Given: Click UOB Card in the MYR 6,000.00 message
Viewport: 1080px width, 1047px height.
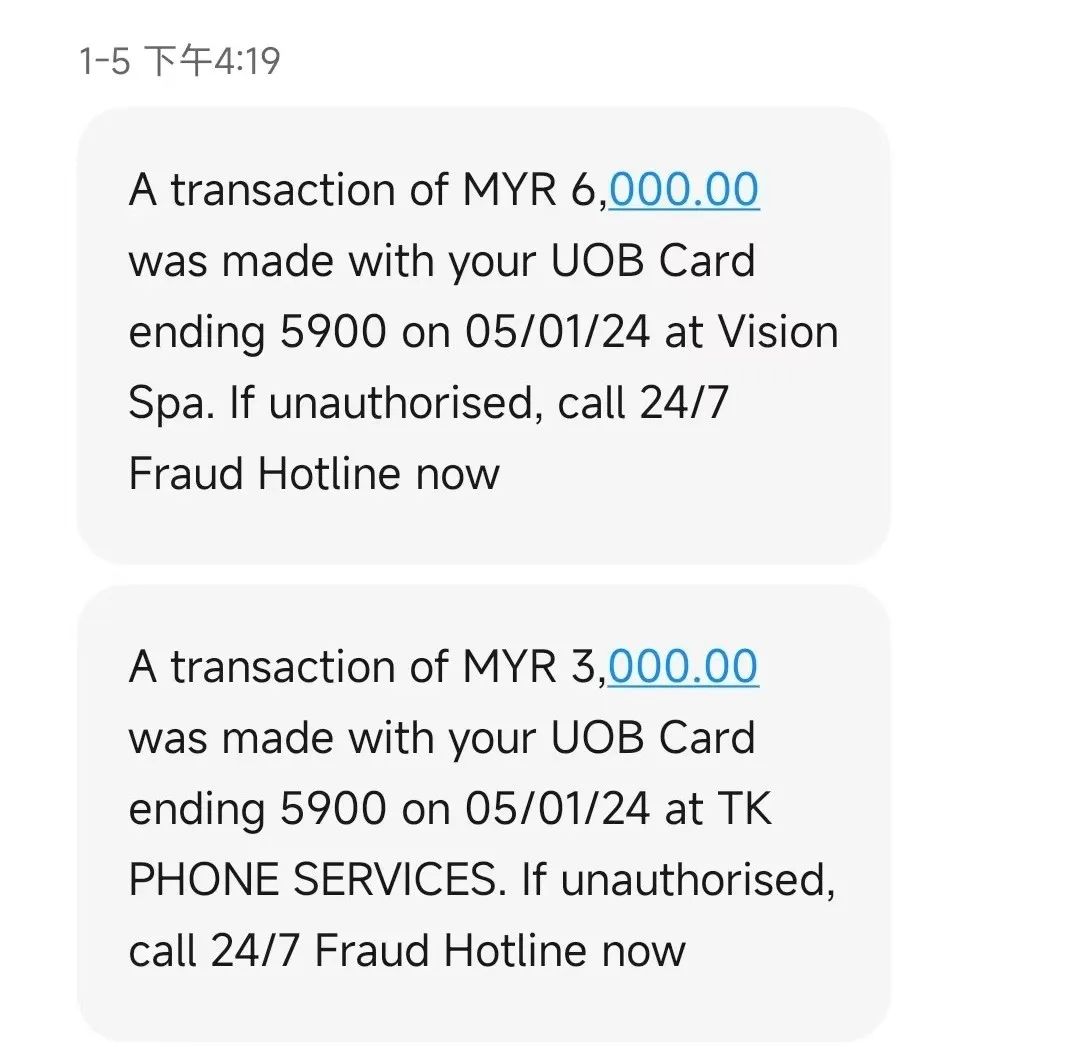Looking at the screenshot, I should (x=653, y=261).
